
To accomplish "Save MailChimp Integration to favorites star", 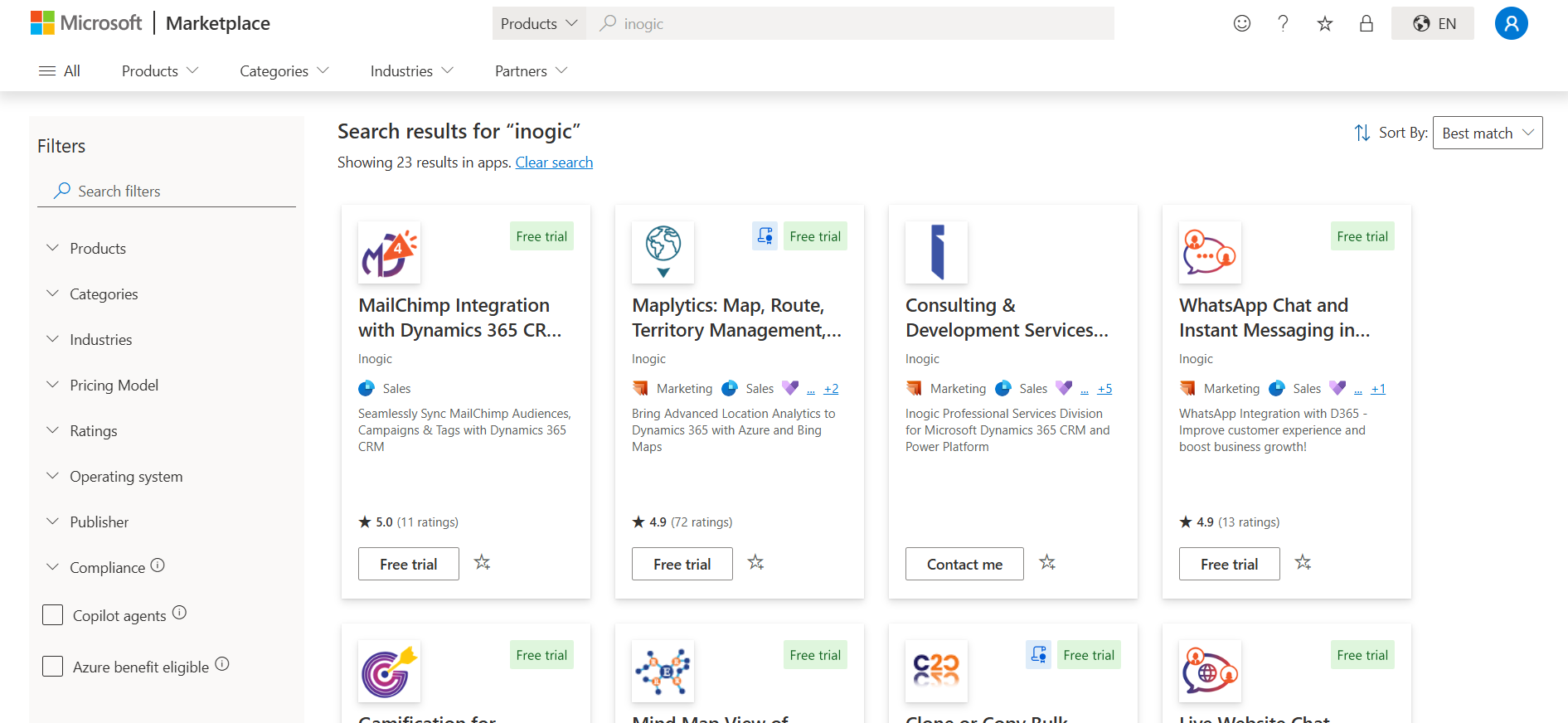I will pos(482,563).
